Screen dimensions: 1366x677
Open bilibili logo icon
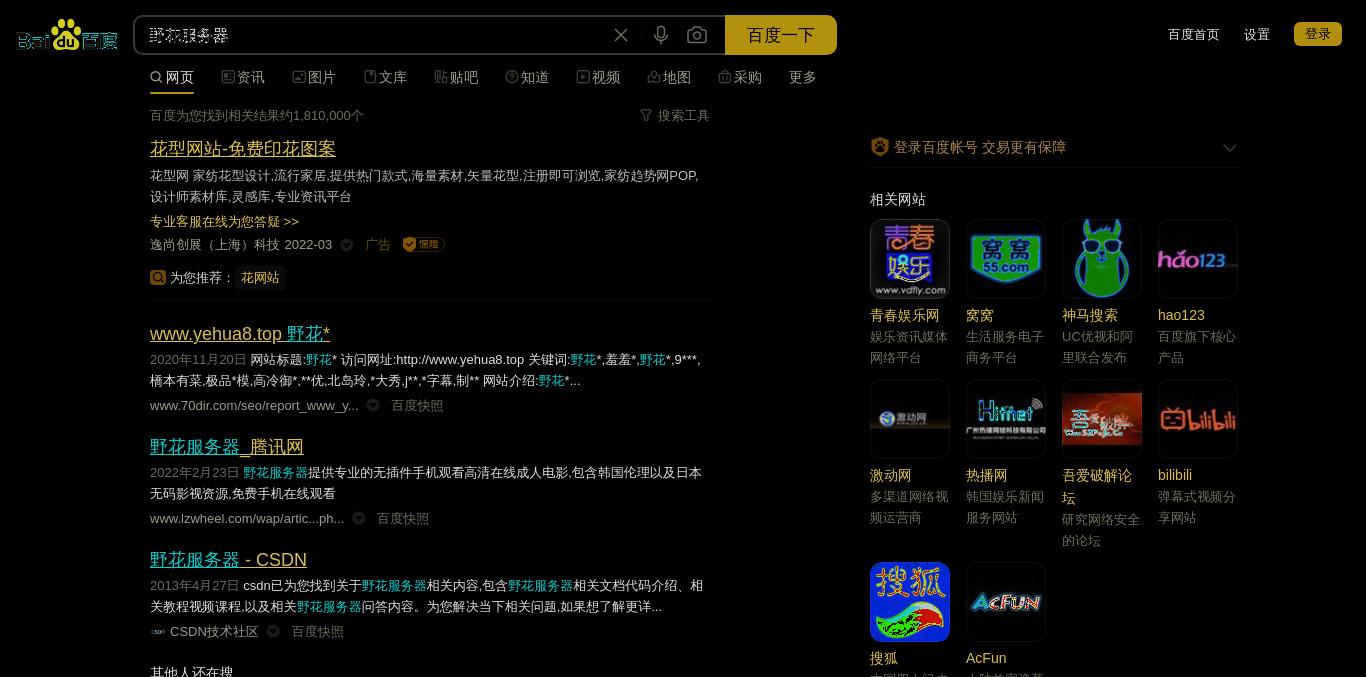coord(1198,419)
